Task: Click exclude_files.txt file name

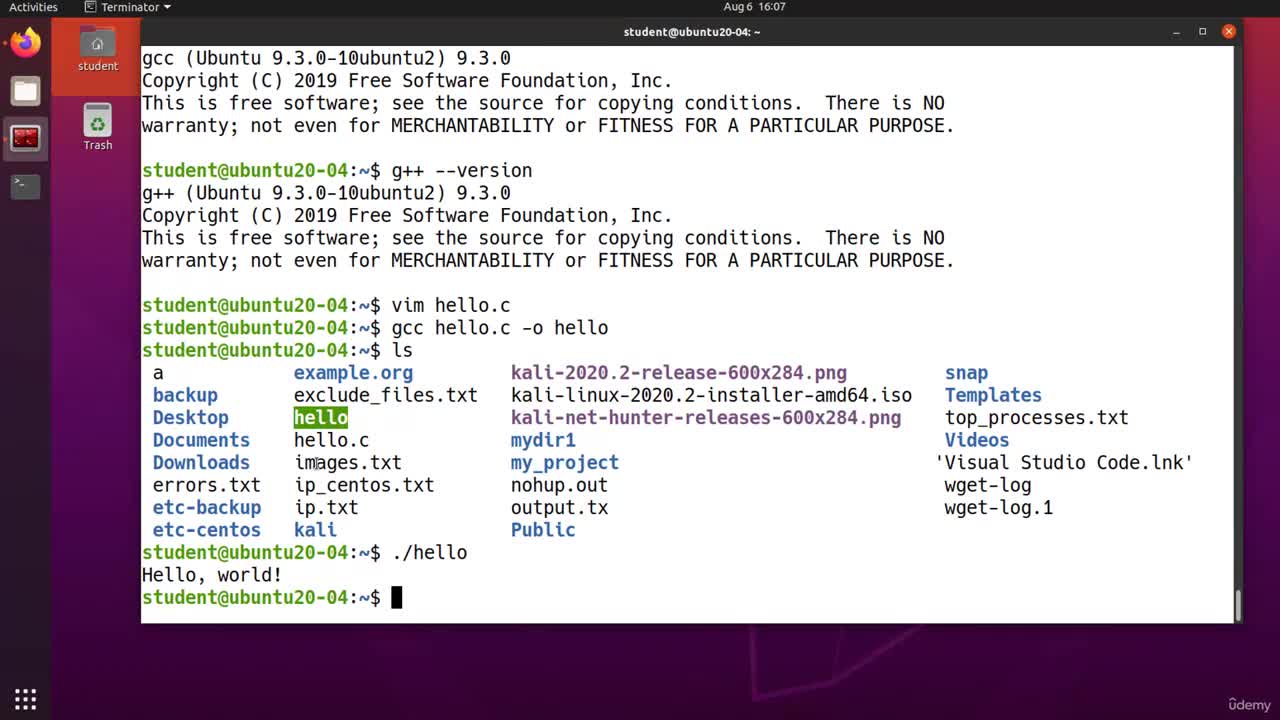Action: coord(385,395)
